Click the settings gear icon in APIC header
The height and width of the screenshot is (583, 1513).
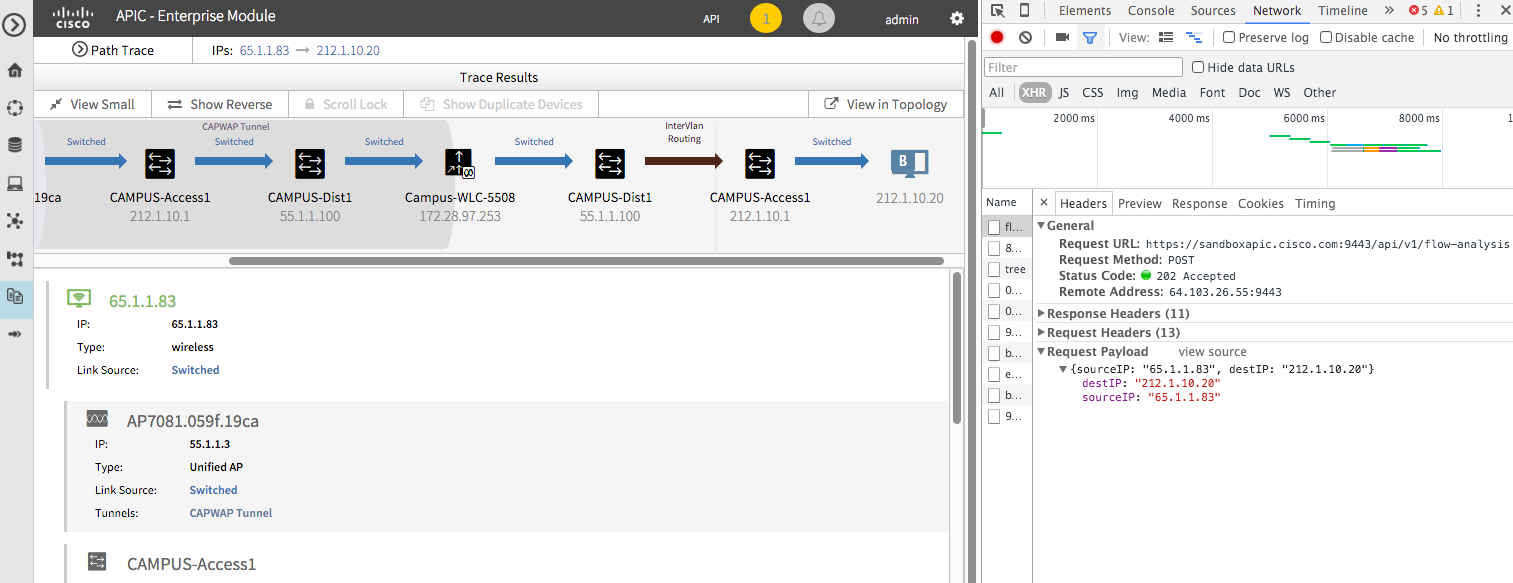tap(957, 19)
